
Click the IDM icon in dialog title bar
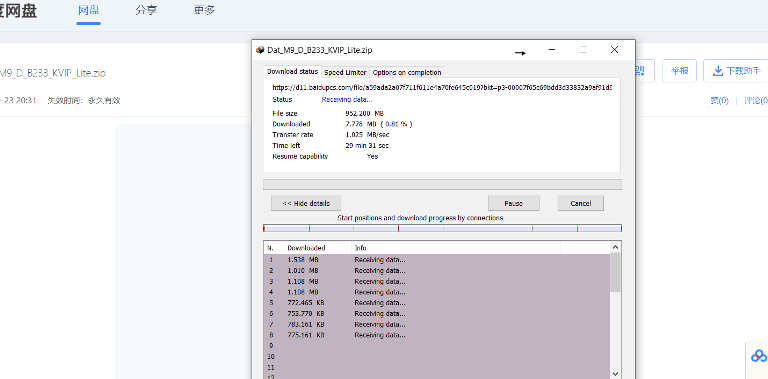point(260,50)
